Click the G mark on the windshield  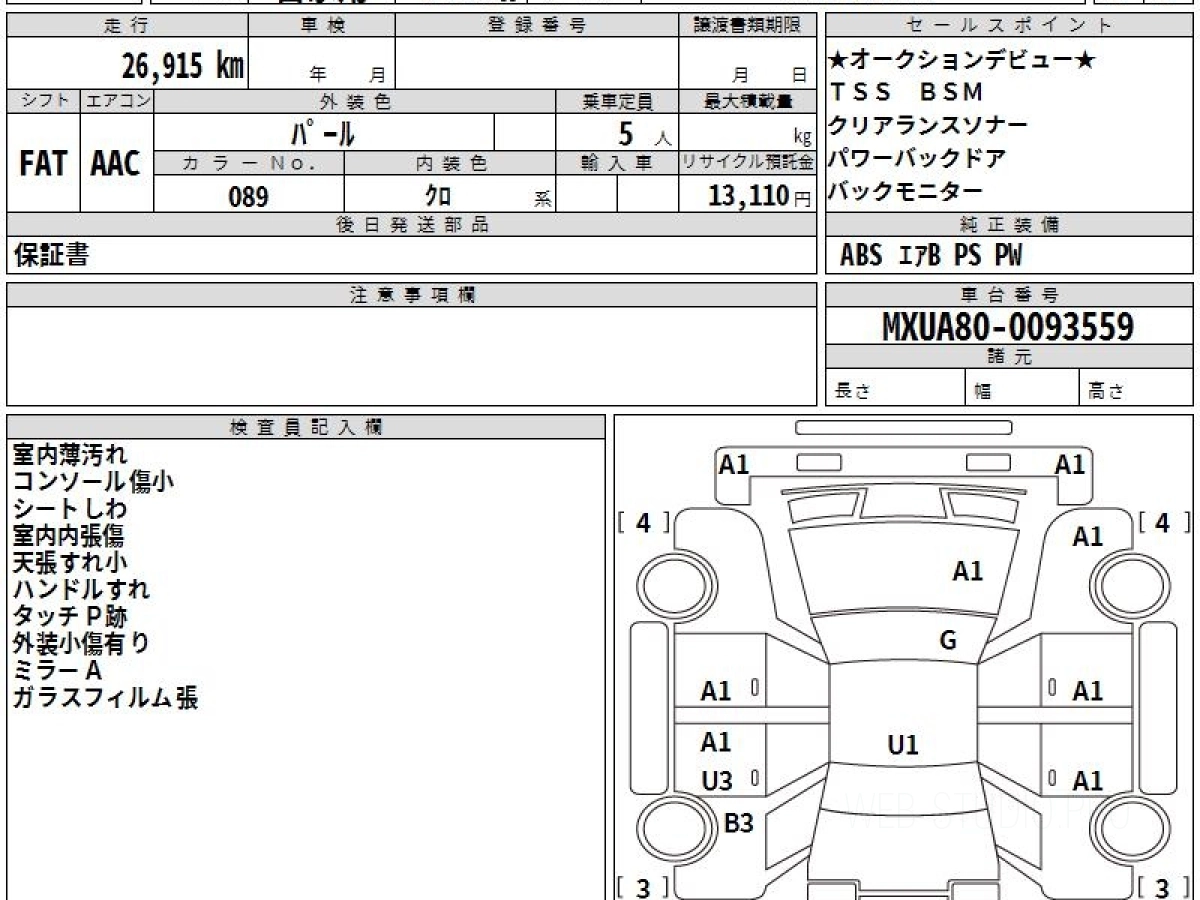pyautogui.click(x=948, y=641)
